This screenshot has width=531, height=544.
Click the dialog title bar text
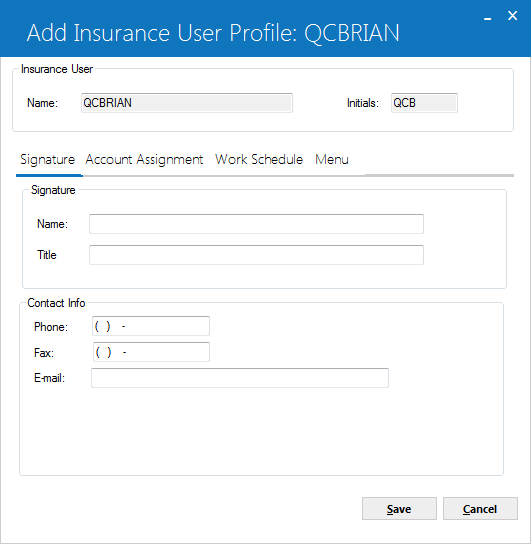[x=213, y=33]
